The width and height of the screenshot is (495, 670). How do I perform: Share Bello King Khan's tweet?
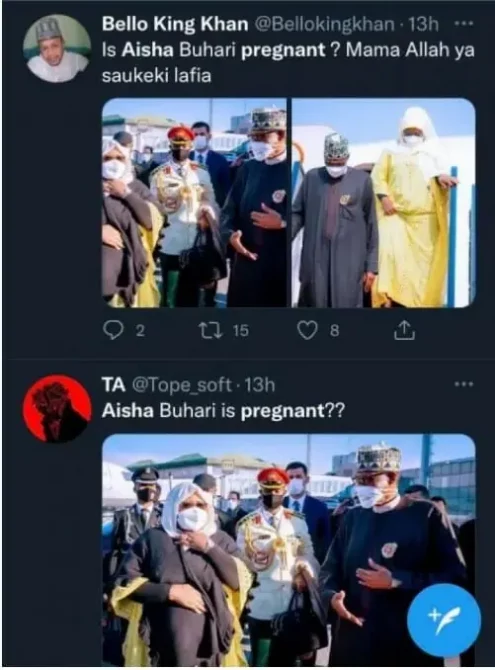pyautogui.click(x=404, y=330)
